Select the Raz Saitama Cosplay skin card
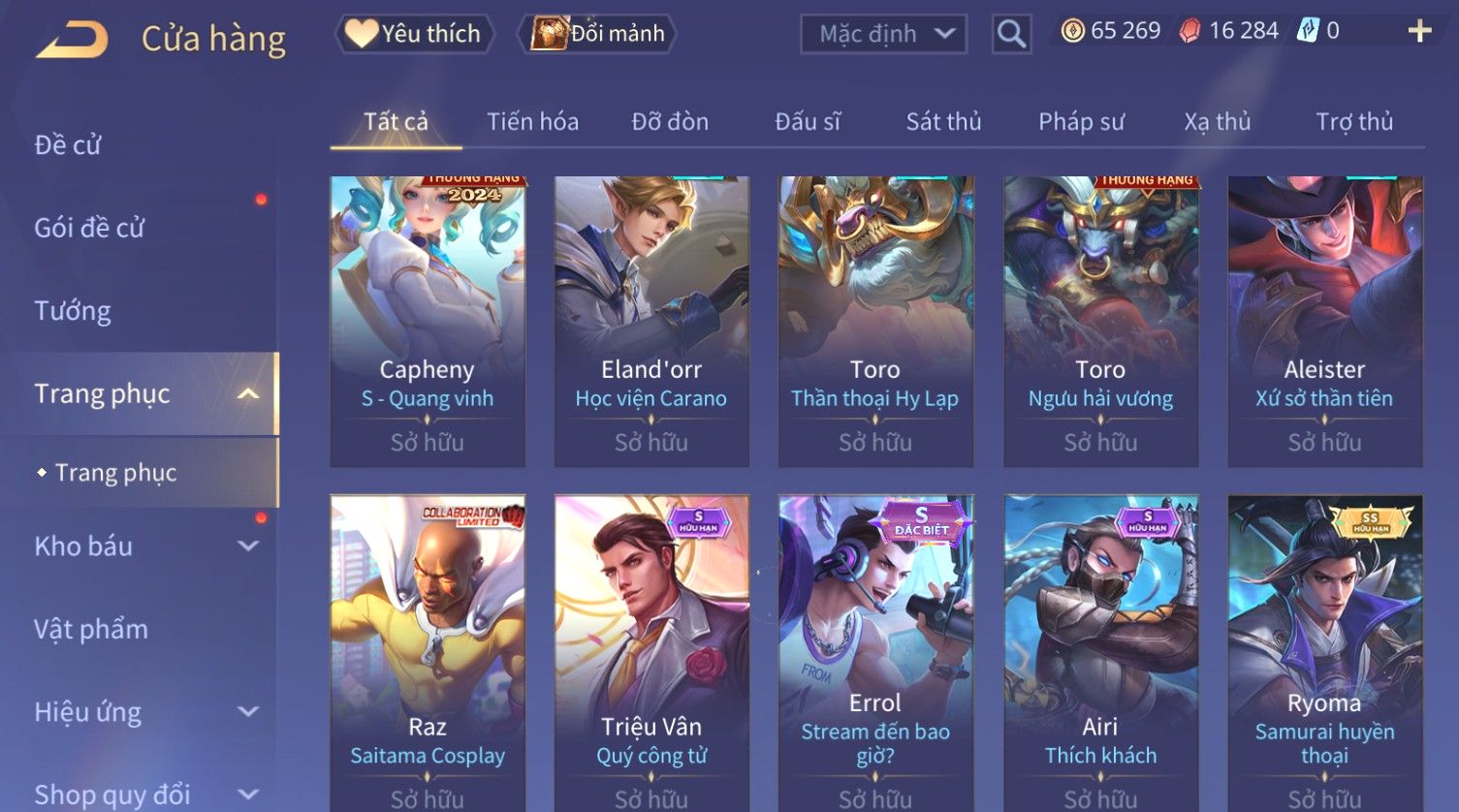1459x812 pixels. click(x=428, y=653)
